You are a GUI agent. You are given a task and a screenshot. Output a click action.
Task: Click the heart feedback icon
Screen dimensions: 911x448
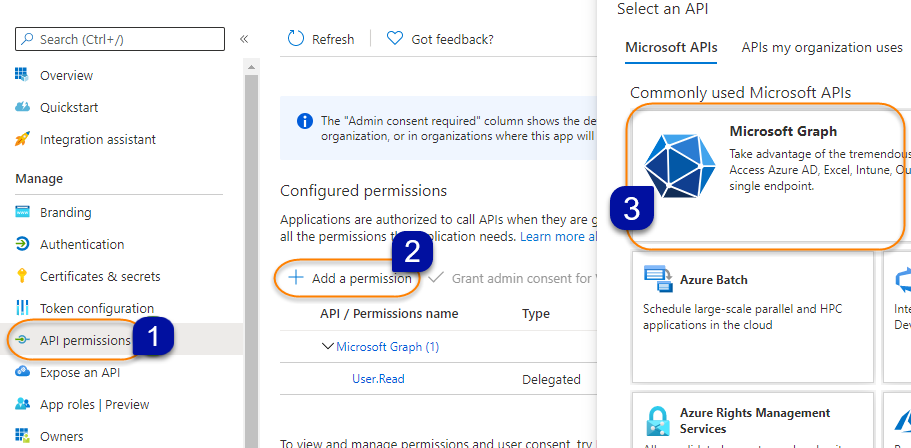tap(394, 39)
